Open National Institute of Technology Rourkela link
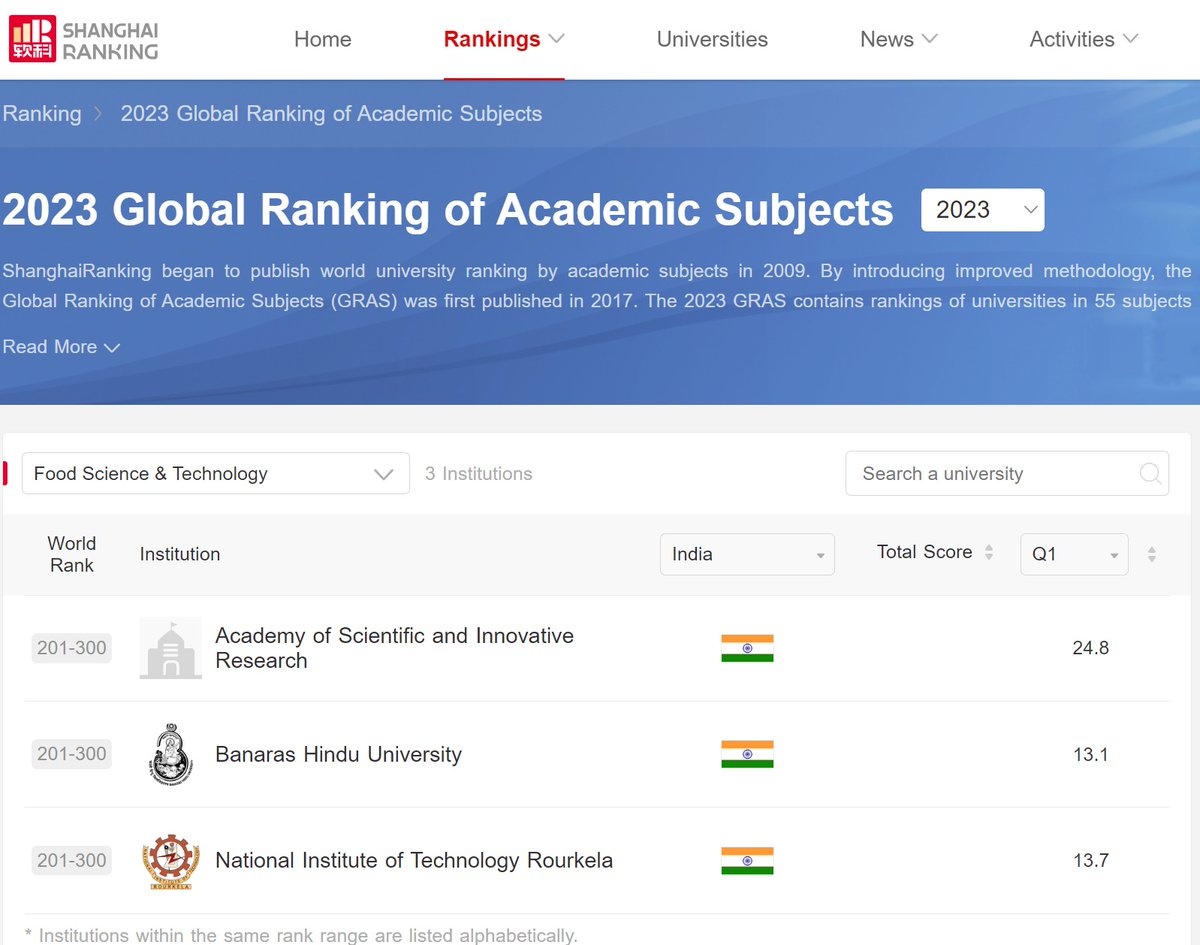1200x945 pixels. [x=414, y=860]
